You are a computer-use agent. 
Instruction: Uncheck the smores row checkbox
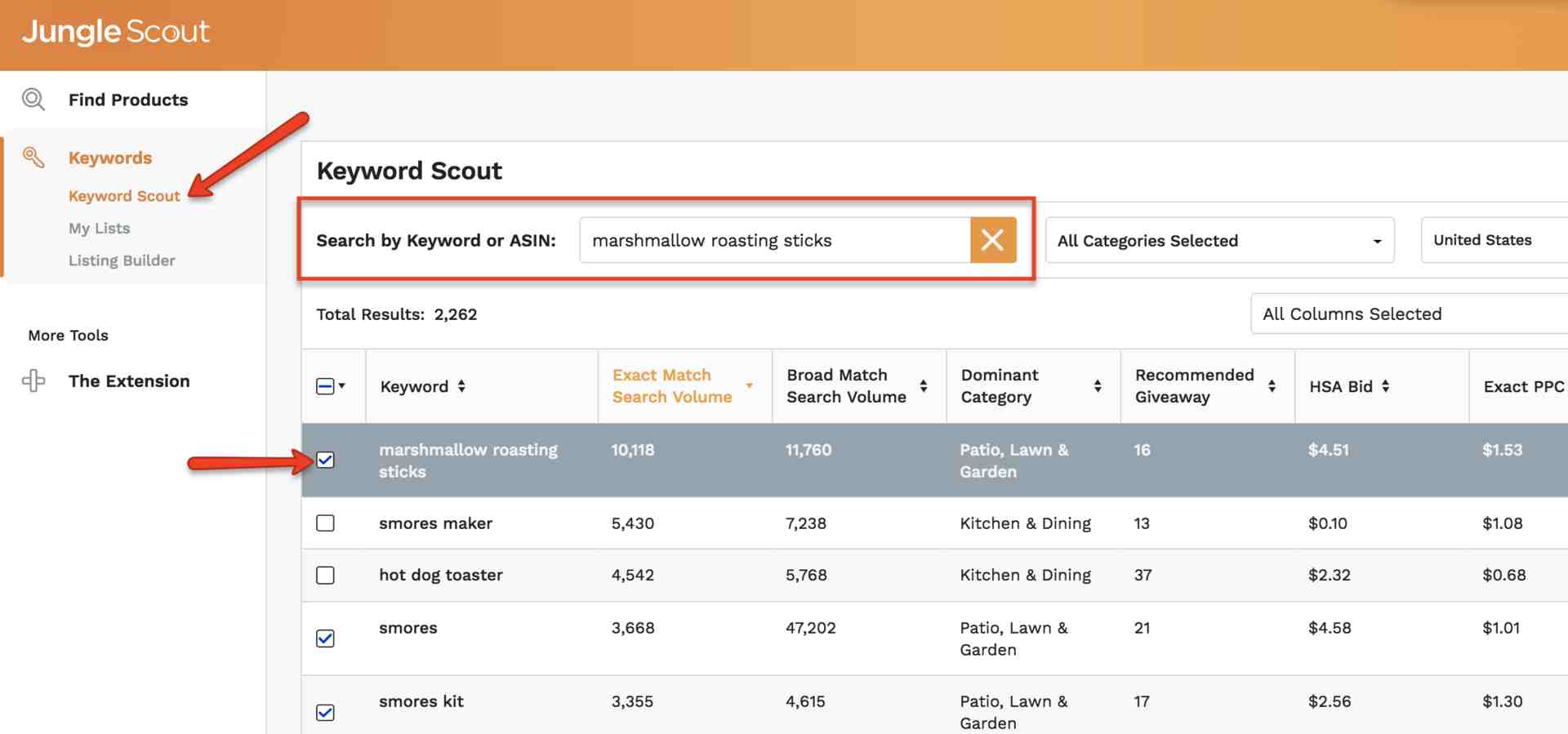pos(325,638)
